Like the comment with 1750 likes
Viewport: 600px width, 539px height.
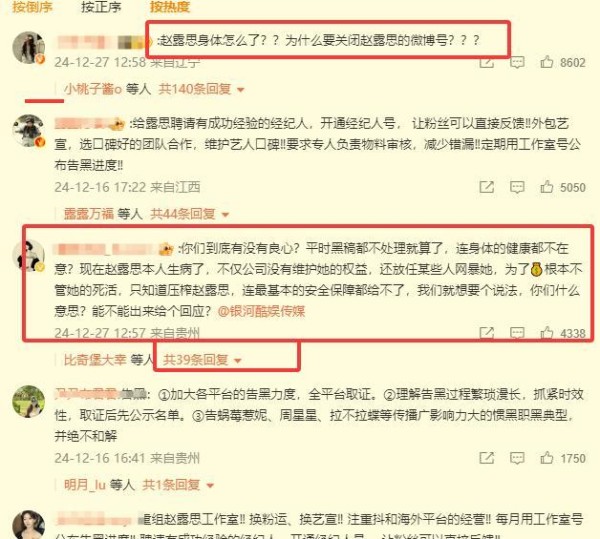pyautogui.click(x=546, y=458)
